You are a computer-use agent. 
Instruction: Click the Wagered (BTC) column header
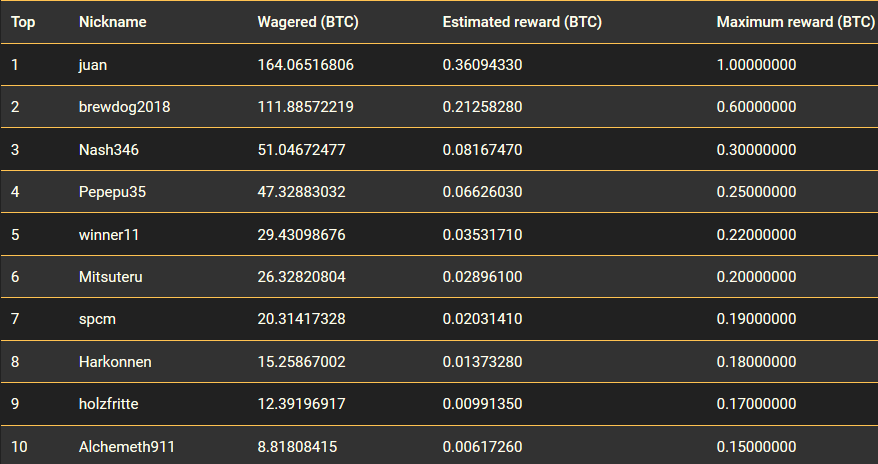click(x=308, y=22)
